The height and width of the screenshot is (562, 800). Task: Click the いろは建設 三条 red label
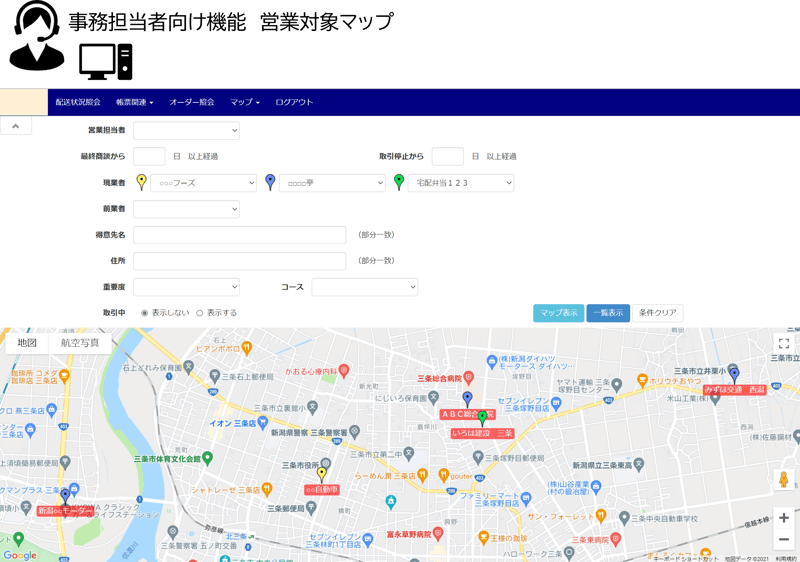click(x=482, y=433)
